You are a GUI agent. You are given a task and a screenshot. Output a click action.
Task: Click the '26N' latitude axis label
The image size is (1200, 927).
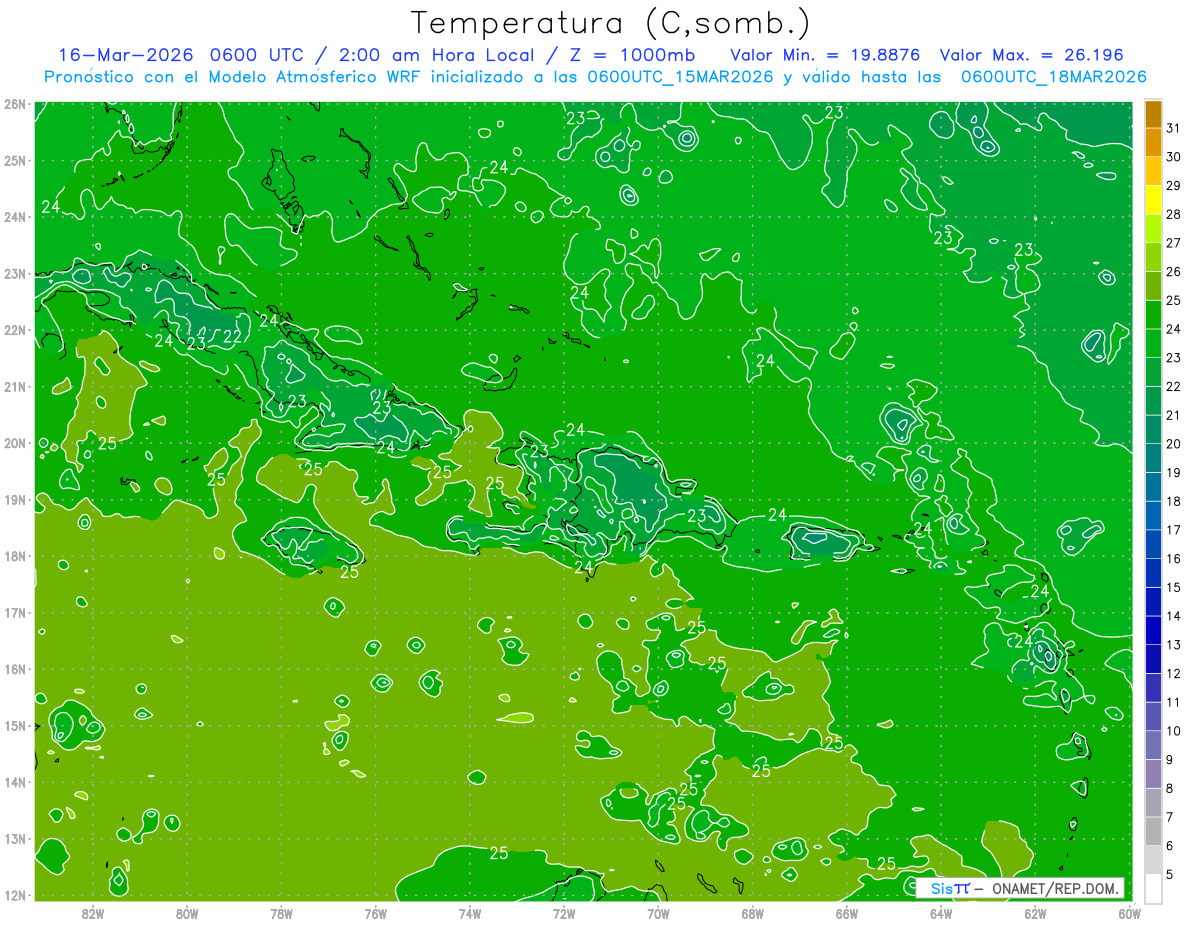15,104
